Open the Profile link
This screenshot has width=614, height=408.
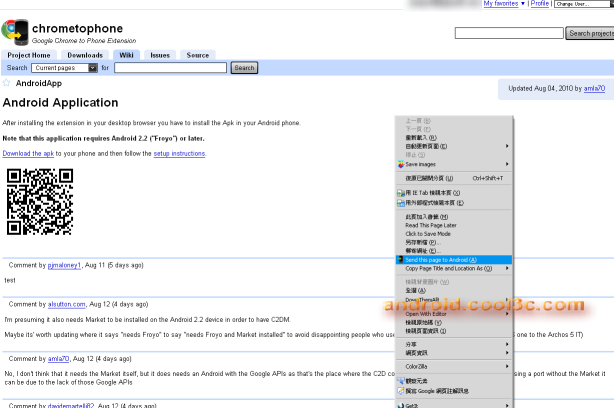coord(540,4)
